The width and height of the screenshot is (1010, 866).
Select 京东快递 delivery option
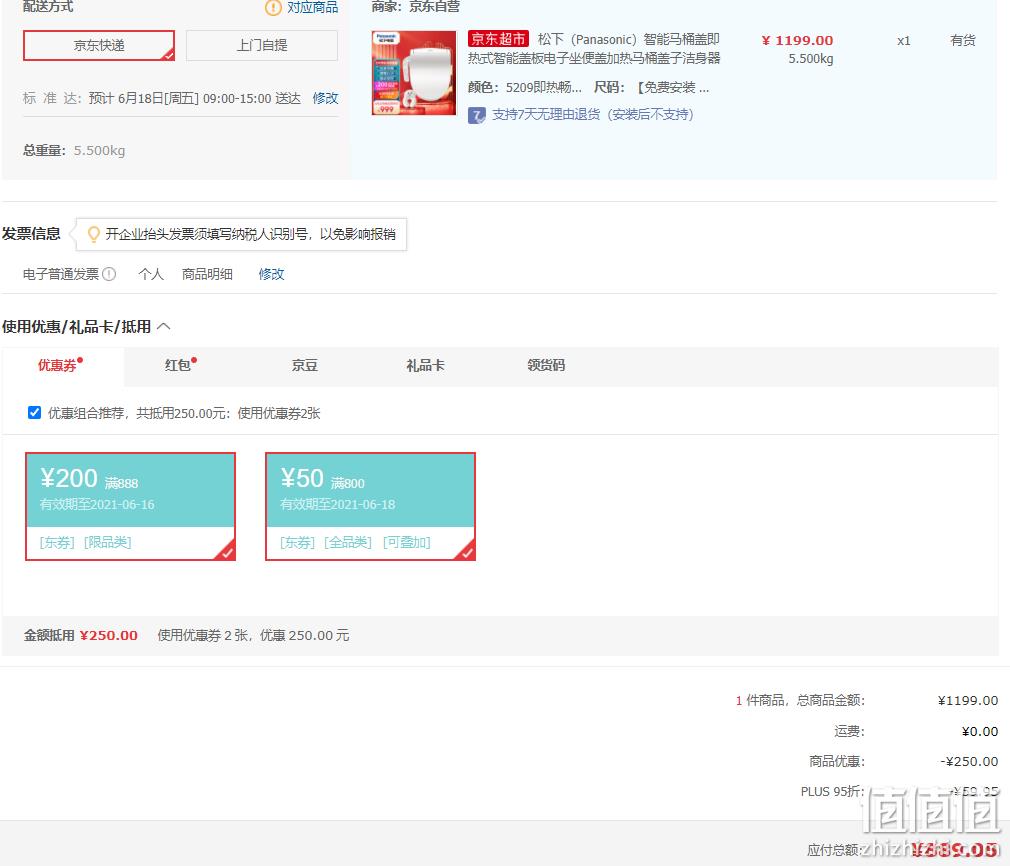99,45
